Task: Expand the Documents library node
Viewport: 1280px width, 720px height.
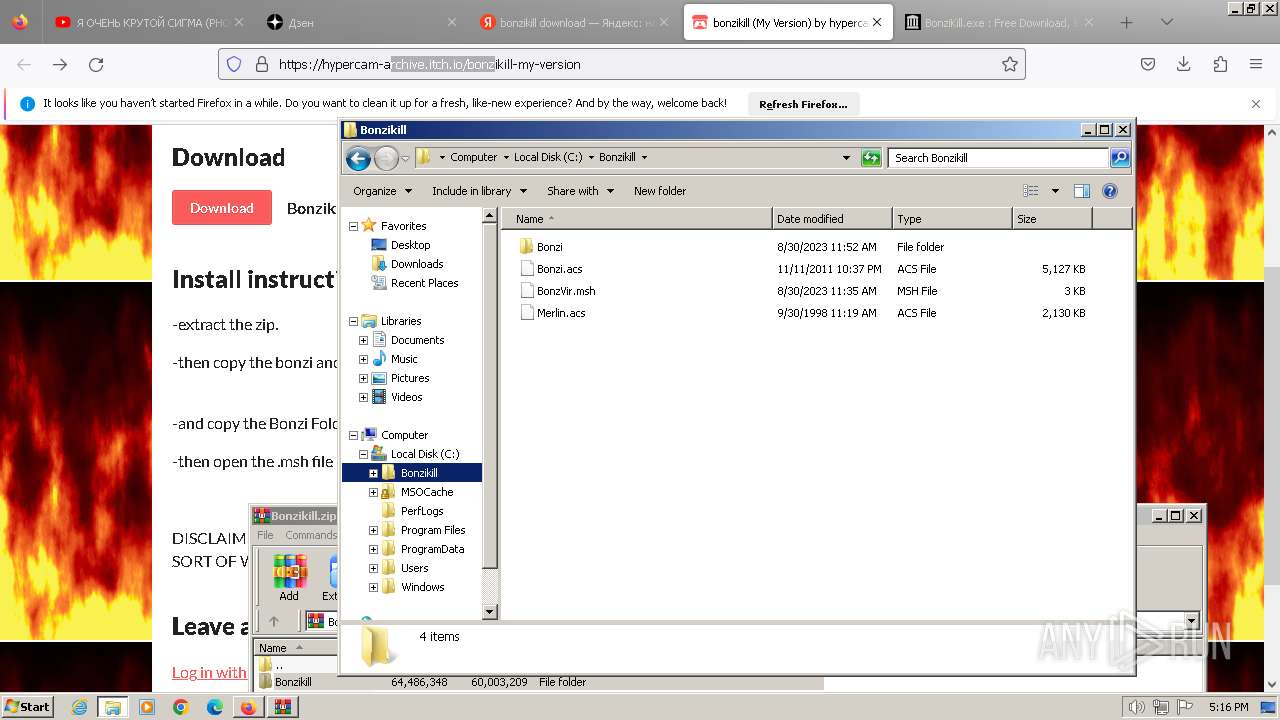Action: 364,340
